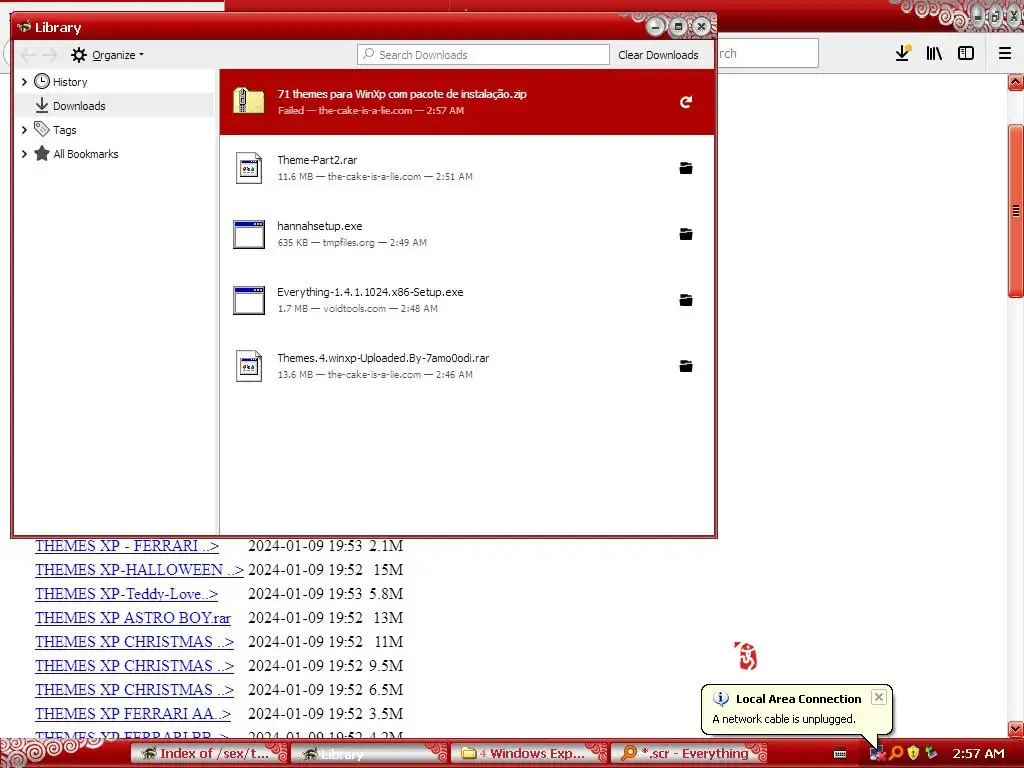This screenshot has height=768, width=1024.
Task: Click the file icon beside Themes.4.winxp rar
Action: click(249, 366)
